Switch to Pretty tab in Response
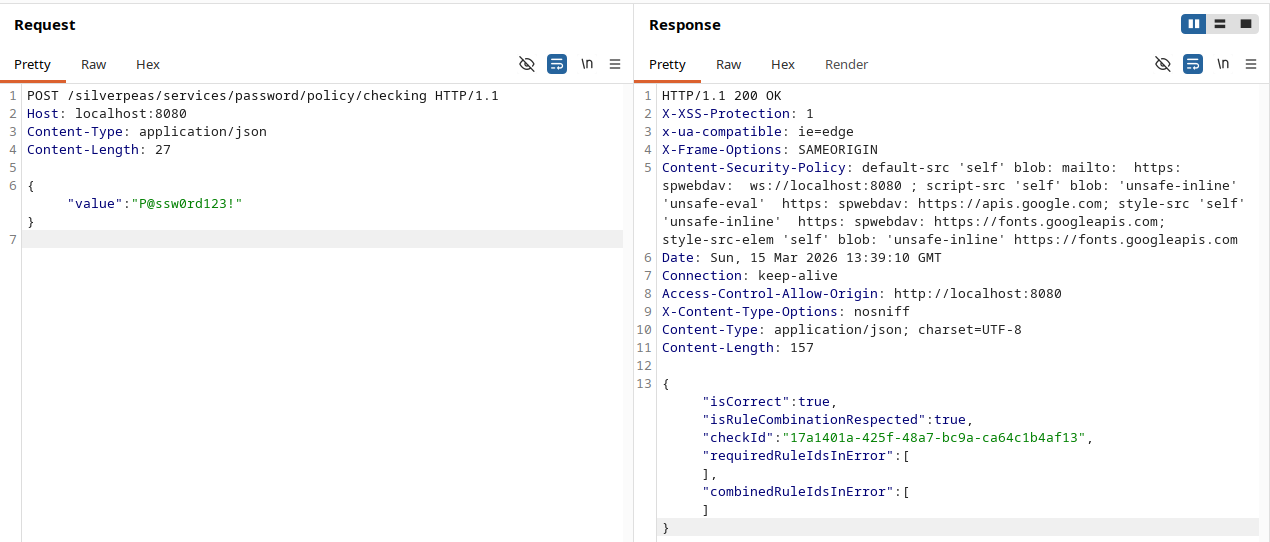This screenshot has width=1270, height=542. point(667,64)
